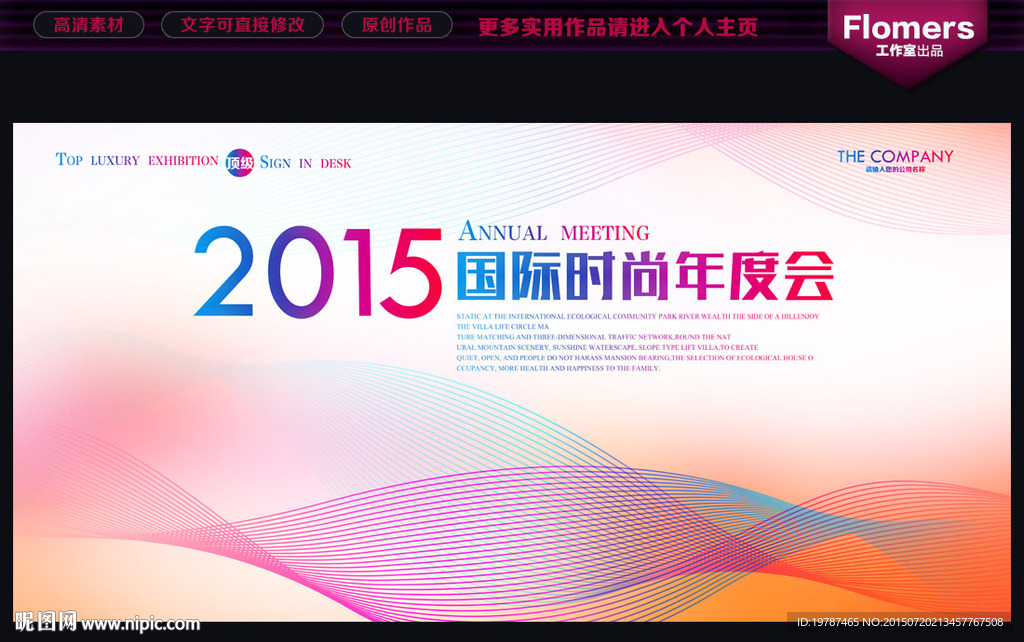The height and width of the screenshot is (642, 1024).
Task: Select the TOP LUXURY EXHIBITION text
Action: point(137,160)
